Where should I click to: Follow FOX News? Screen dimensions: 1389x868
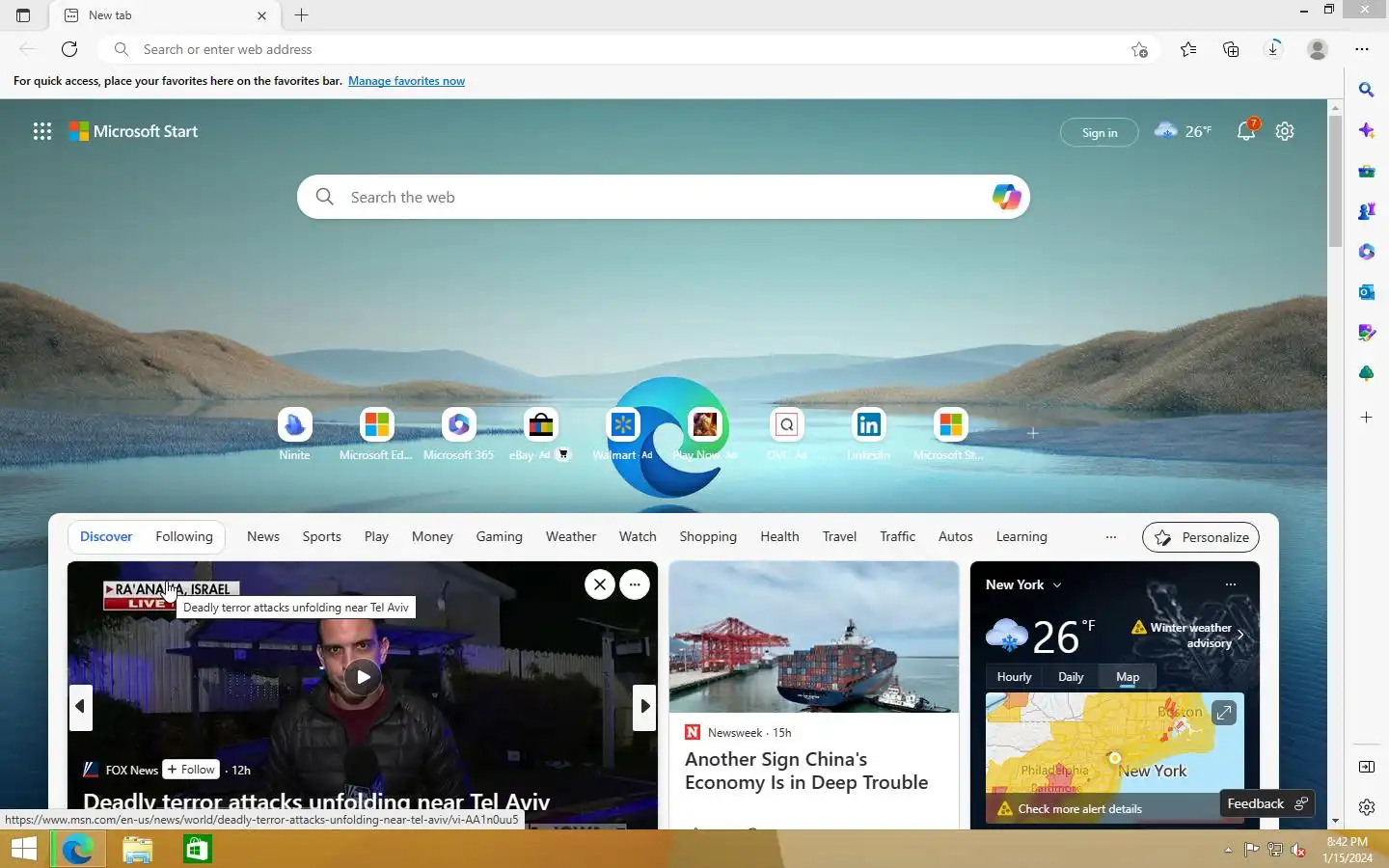click(191, 770)
